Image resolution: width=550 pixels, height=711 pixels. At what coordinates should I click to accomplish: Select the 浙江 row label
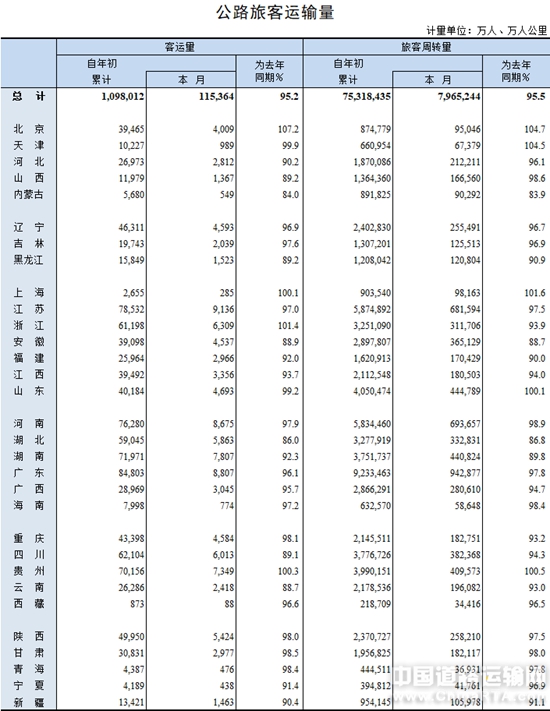29,325
